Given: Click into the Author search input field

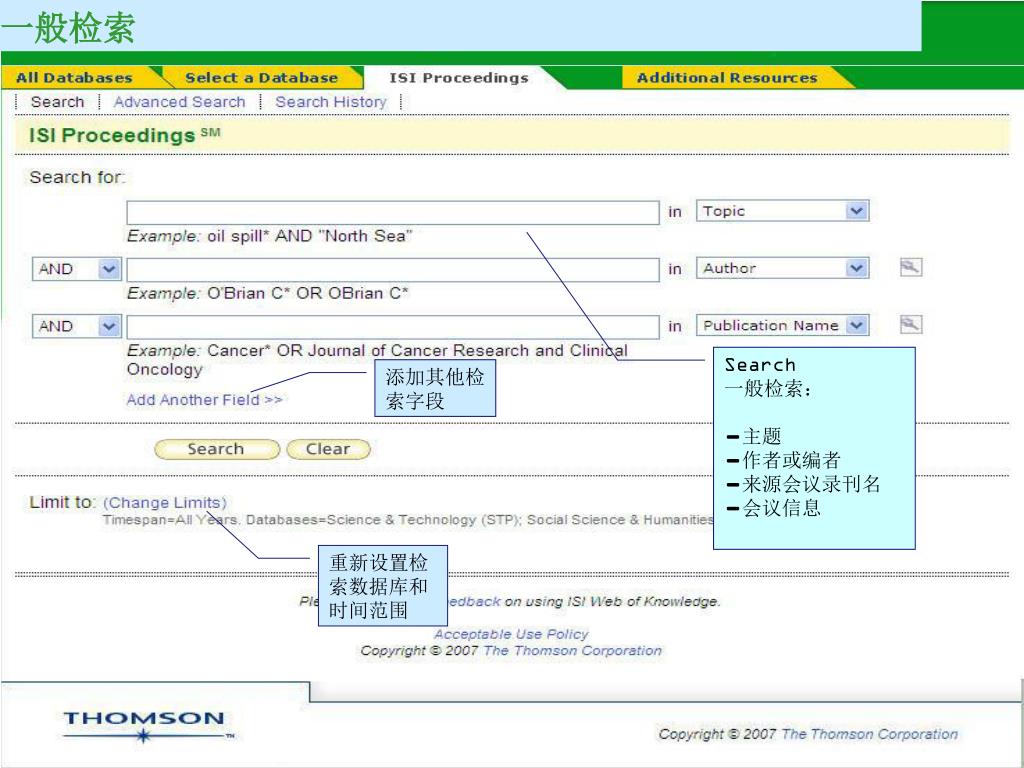Looking at the screenshot, I should pos(392,270).
